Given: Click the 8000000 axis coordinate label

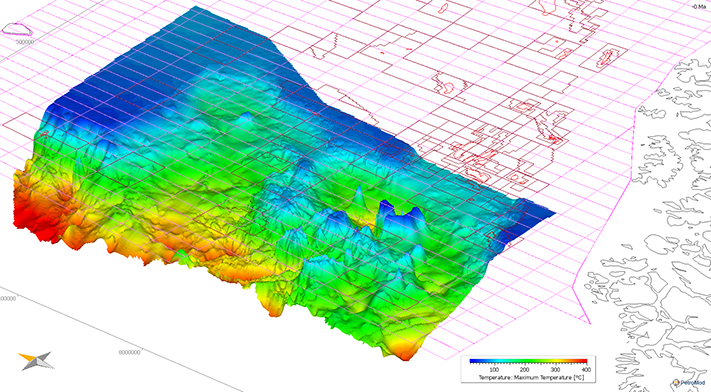Looking at the screenshot, I should (130, 352).
